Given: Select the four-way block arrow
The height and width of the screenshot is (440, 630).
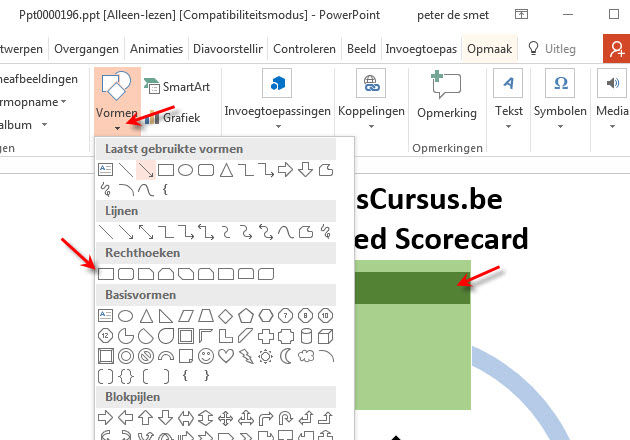Looking at the screenshot, I should (225, 418).
